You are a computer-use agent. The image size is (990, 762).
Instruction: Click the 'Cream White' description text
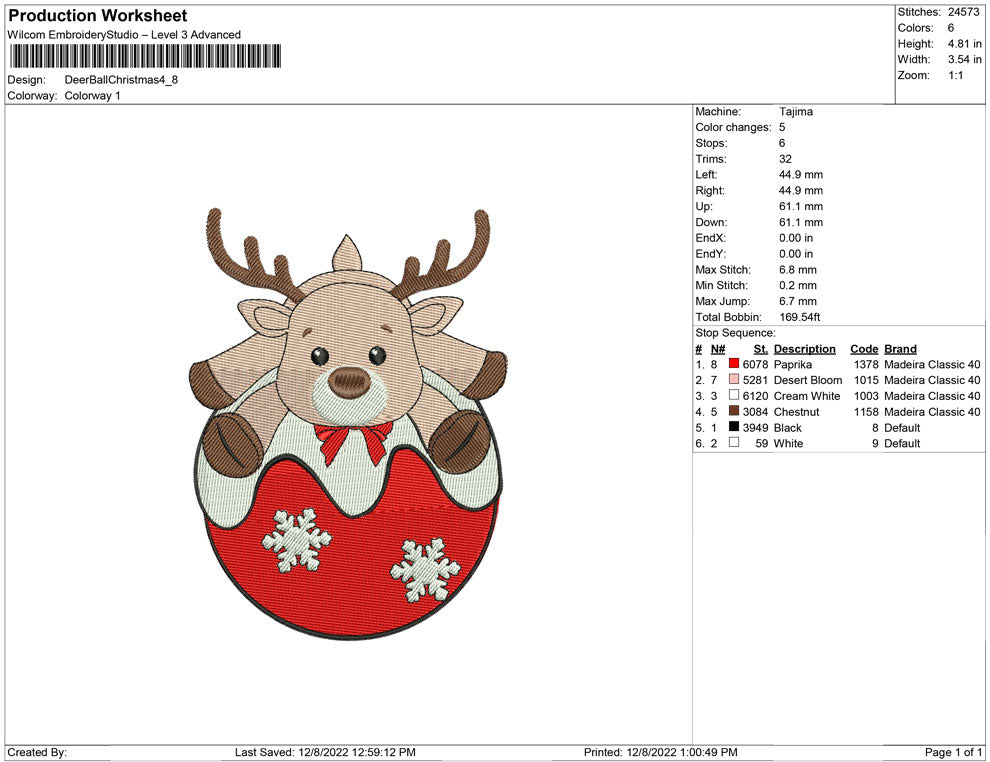(807, 396)
